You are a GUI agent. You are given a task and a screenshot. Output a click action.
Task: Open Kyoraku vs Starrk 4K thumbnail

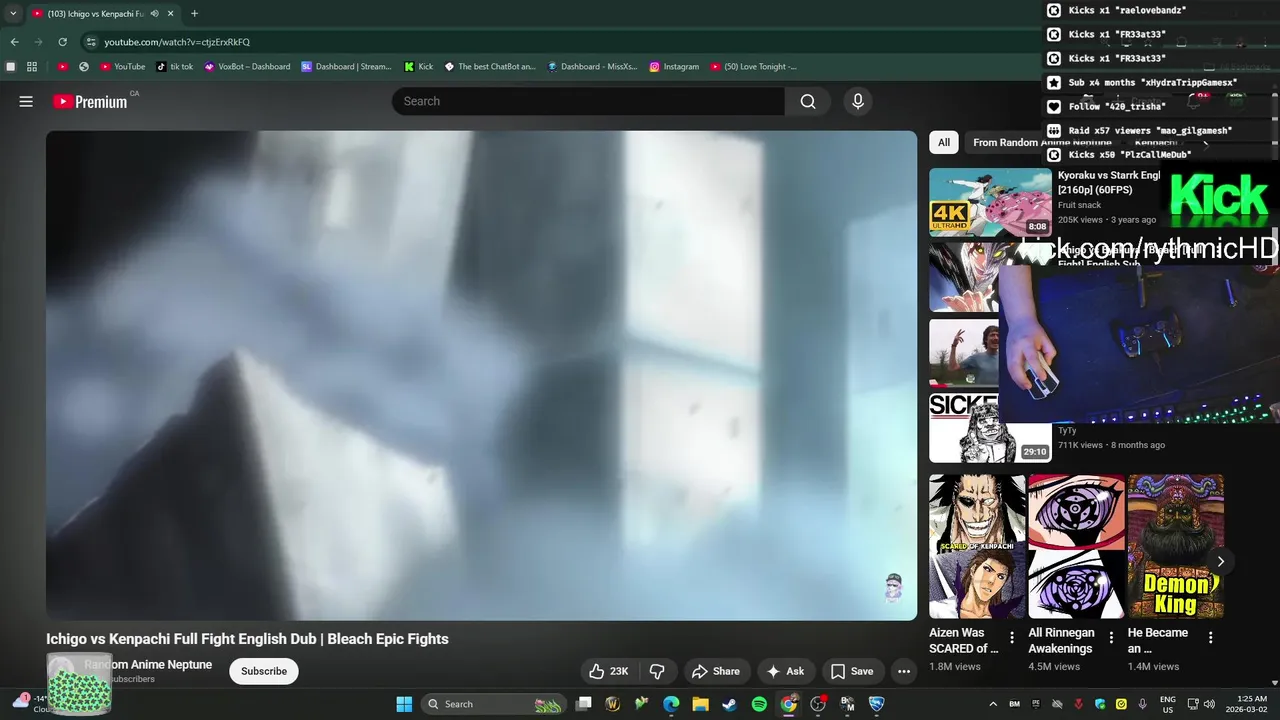click(x=990, y=202)
